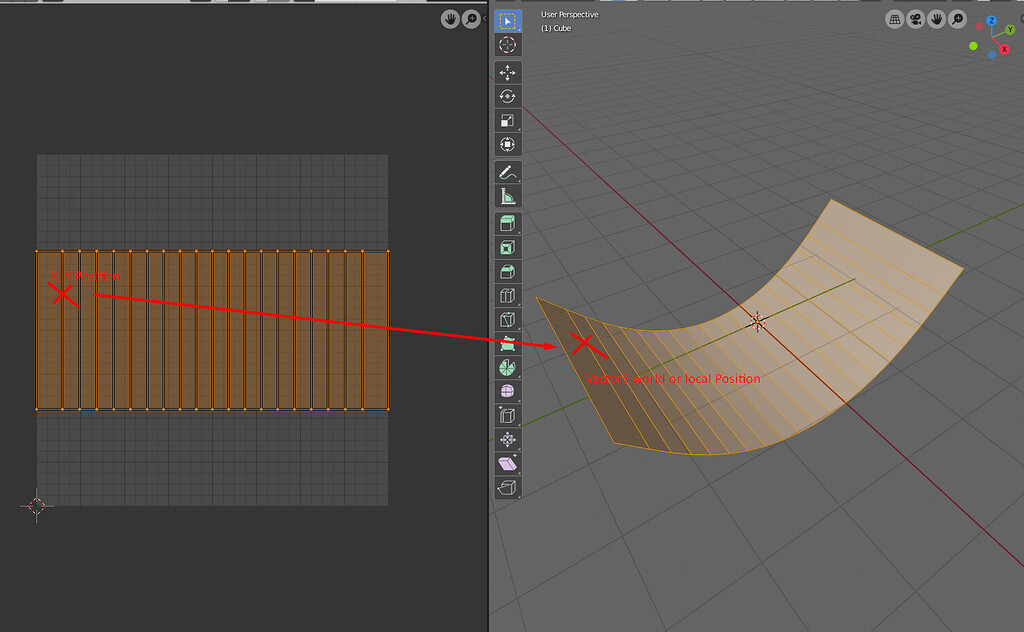The image size is (1024, 632).
Task: Switch to the 3D Cursor tool
Action: point(508,44)
